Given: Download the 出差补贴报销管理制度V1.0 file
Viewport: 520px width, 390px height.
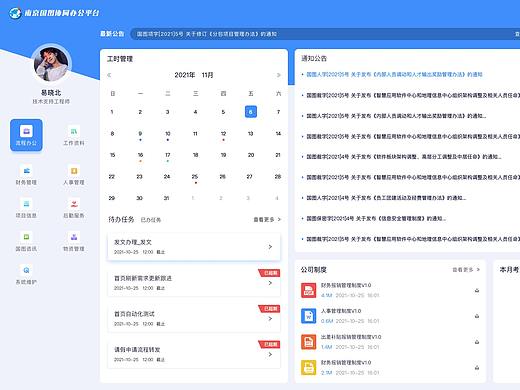Looking at the screenshot, I should pyautogui.click(x=477, y=342).
